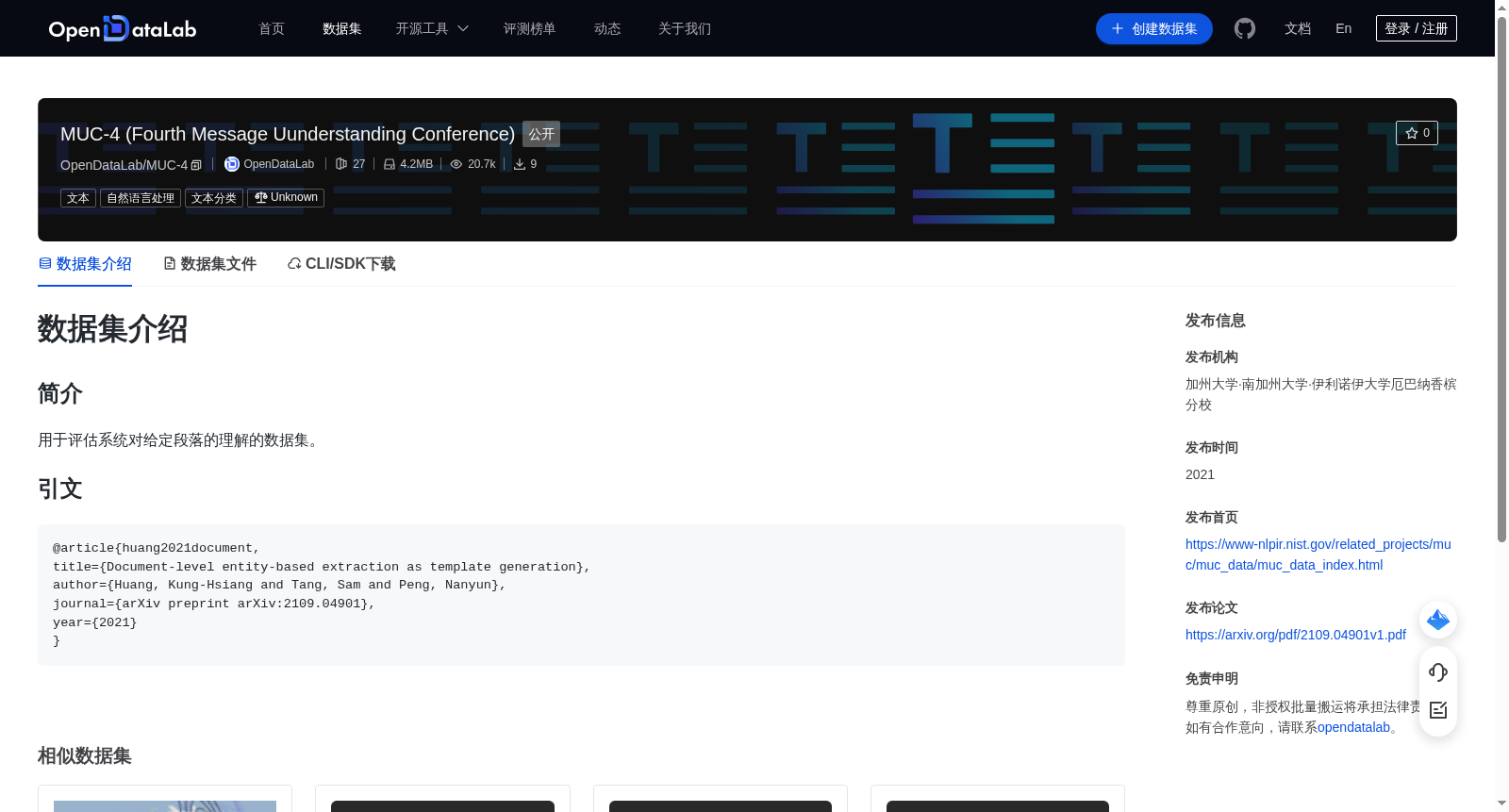
Task: Switch to 数据集文件 tab
Action: click(x=209, y=264)
